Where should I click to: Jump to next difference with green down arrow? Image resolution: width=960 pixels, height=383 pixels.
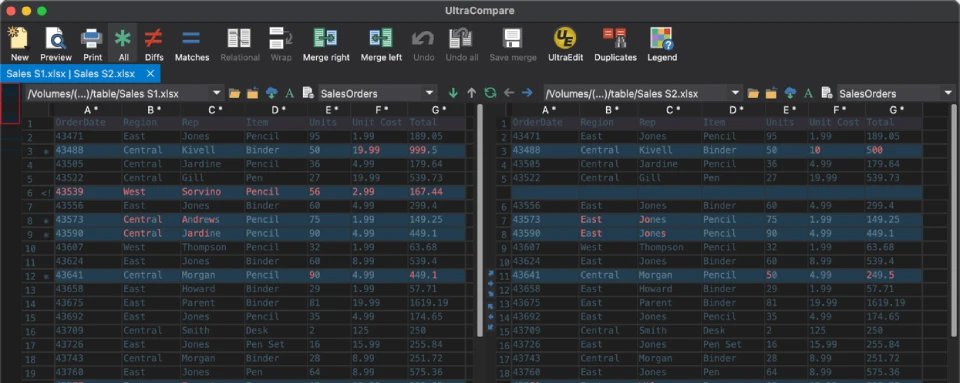point(453,93)
